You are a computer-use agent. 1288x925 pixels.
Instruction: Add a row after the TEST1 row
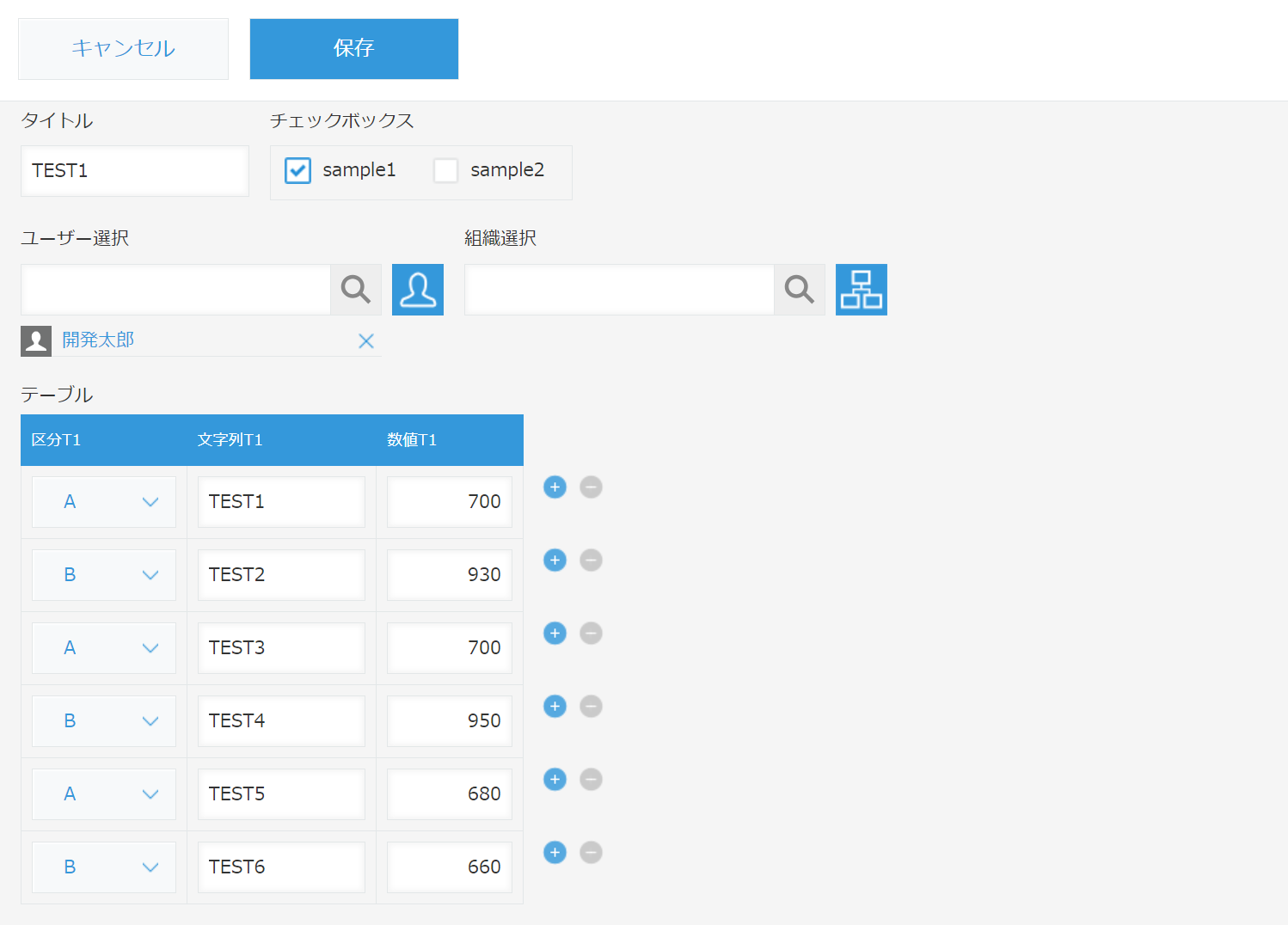point(555,487)
